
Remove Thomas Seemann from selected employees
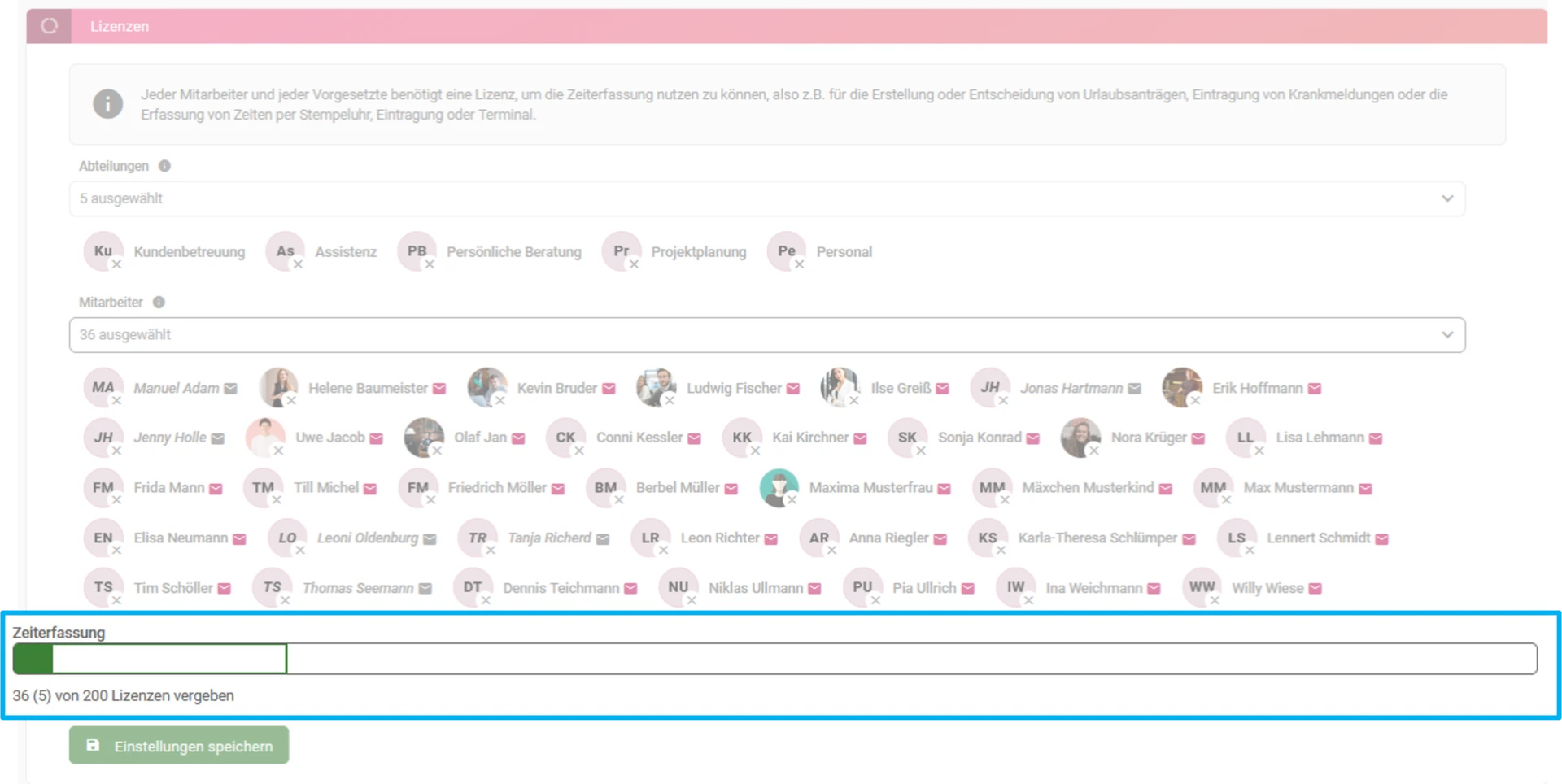pos(286,600)
